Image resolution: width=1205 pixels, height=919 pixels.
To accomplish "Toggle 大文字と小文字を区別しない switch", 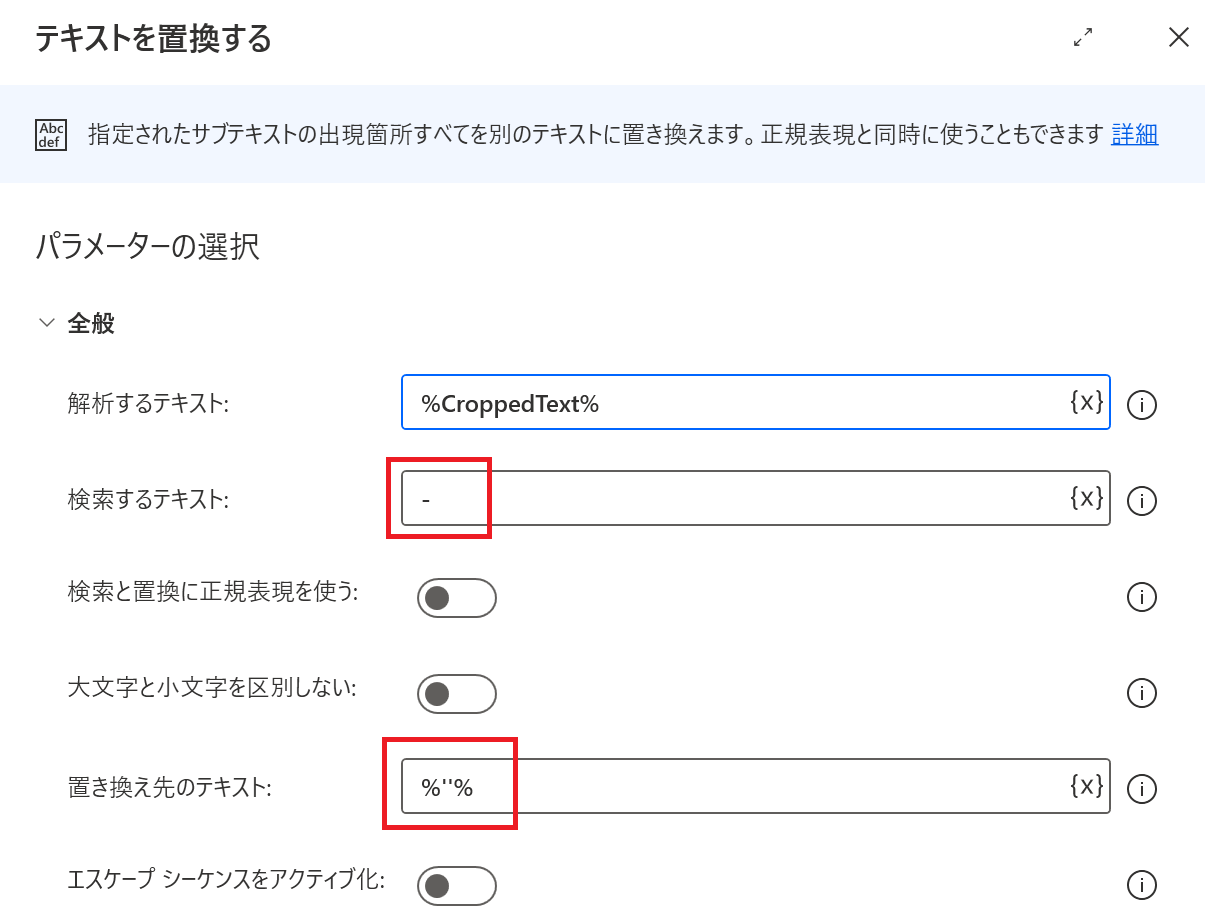I will tap(457, 694).
